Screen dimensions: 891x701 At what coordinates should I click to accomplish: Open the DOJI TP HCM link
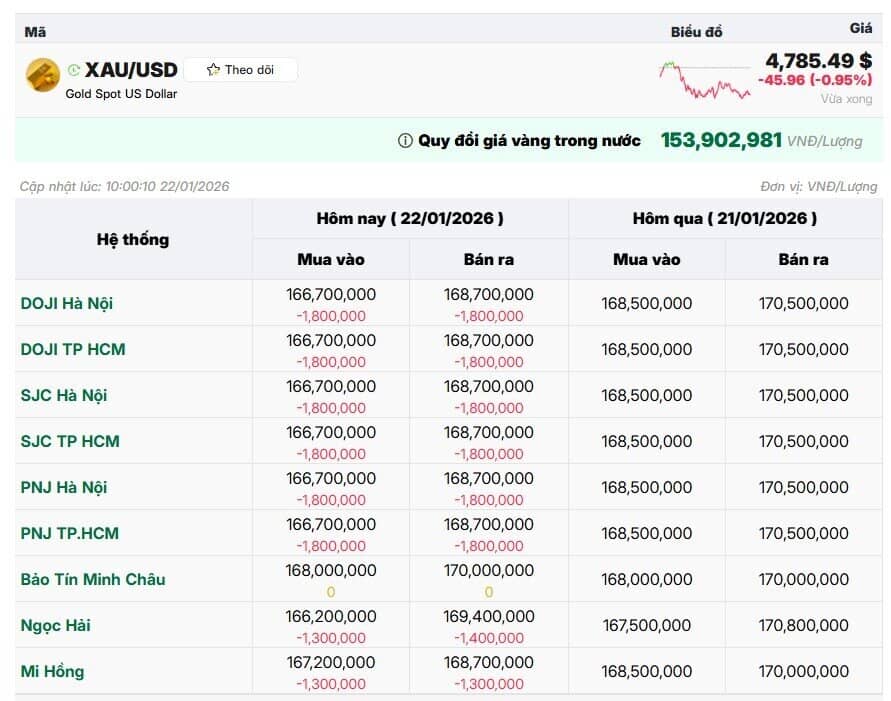(73, 349)
